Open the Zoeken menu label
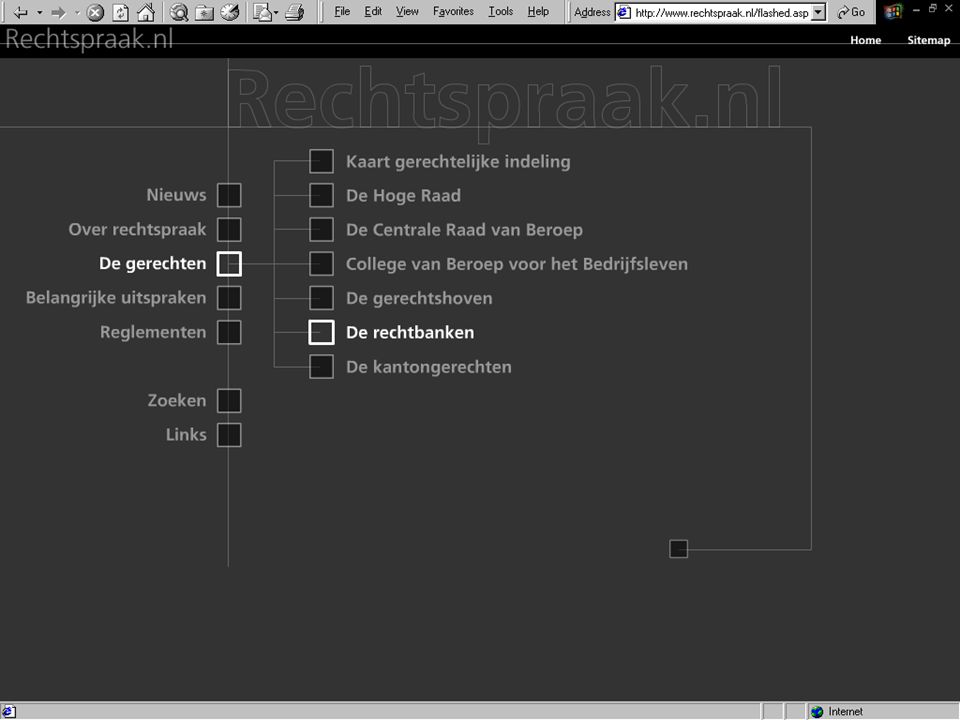Screen dimensions: 960x720 click(x=177, y=401)
